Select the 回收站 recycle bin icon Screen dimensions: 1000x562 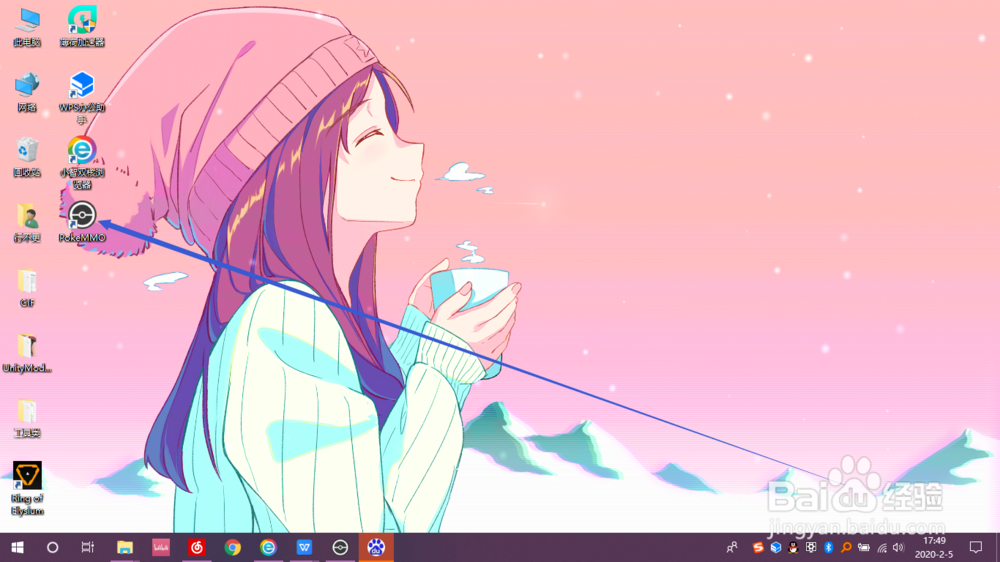click(27, 158)
